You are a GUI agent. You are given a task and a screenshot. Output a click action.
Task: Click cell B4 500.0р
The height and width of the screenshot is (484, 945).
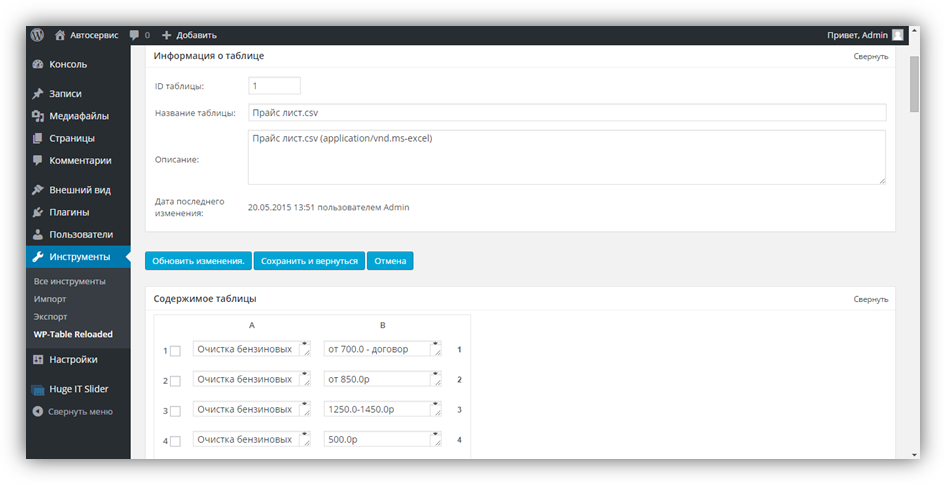point(383,439)
